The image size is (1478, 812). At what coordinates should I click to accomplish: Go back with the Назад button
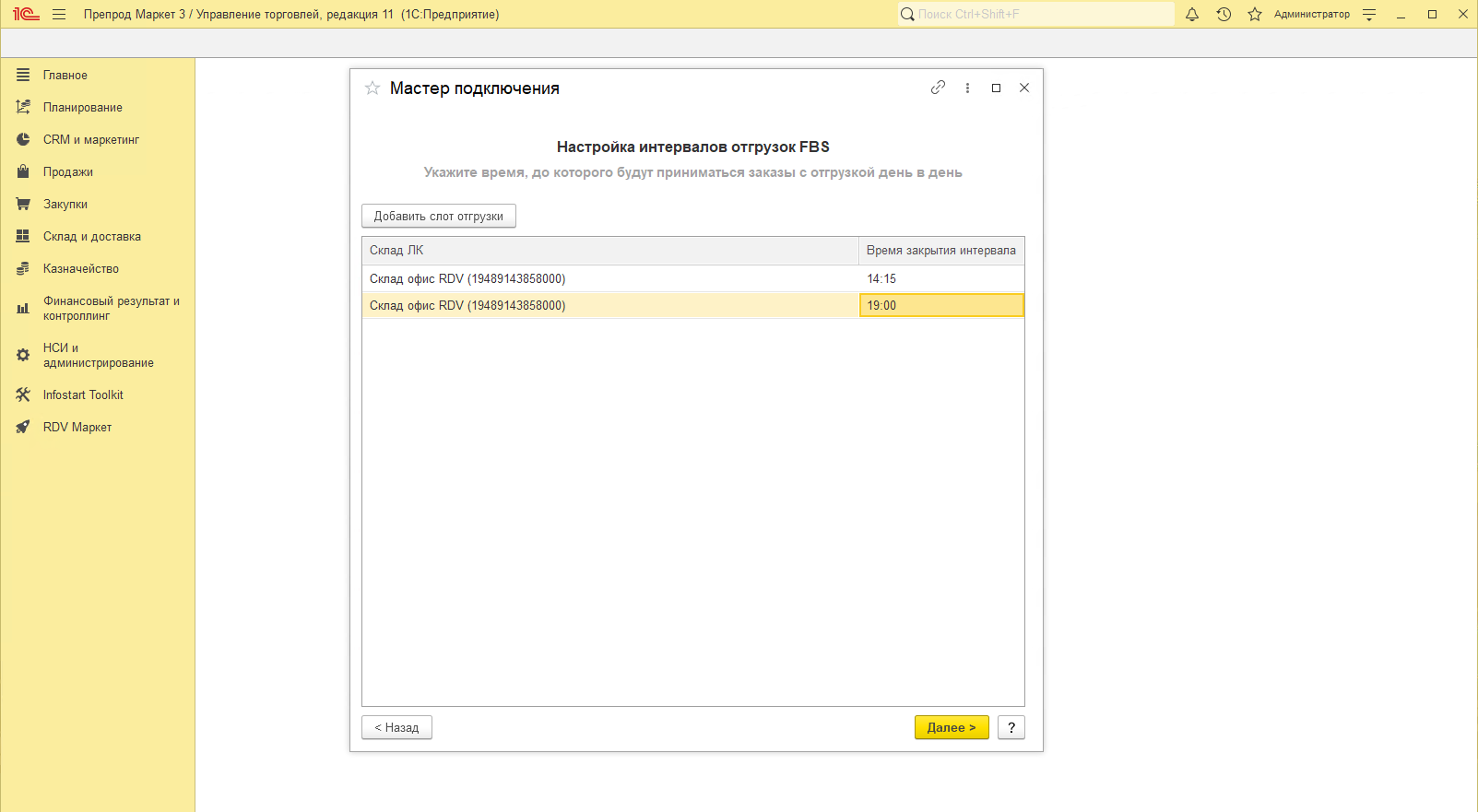[x=396, y=727]
